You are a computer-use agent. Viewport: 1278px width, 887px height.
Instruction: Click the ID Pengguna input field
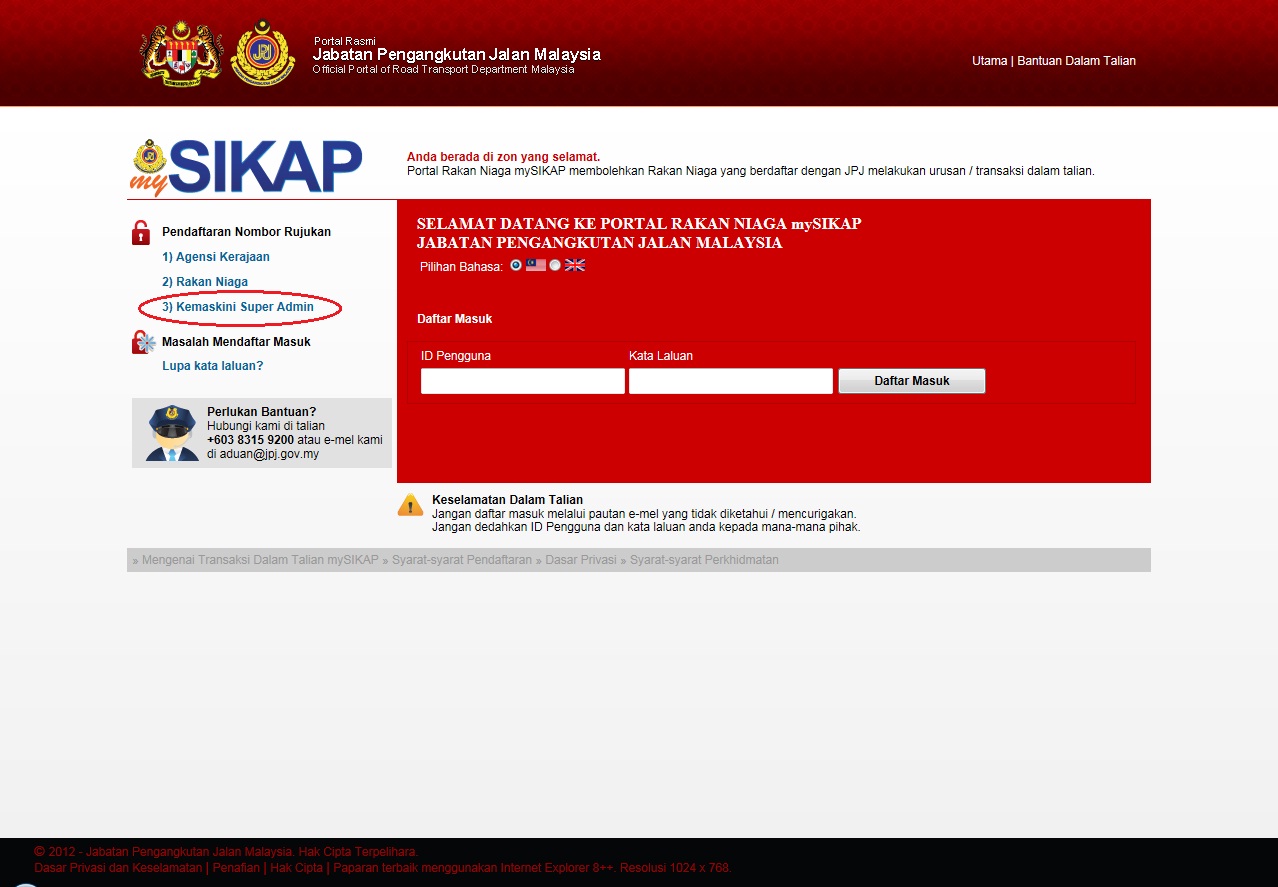click(x=523, y=381)
